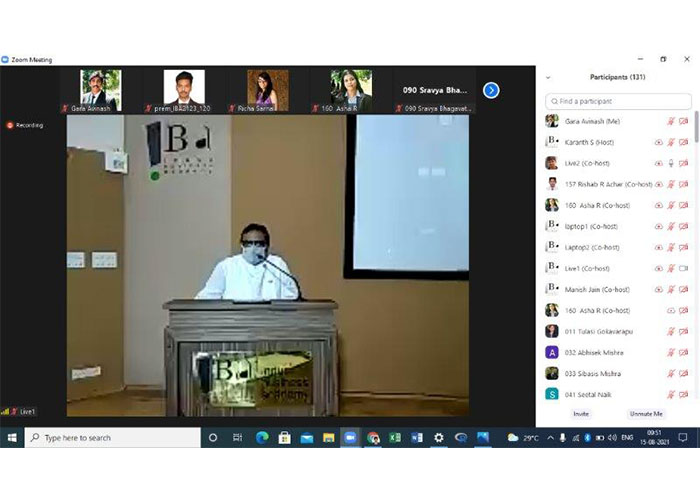700x500 pixels.
Task: Open Zoom from the Windows taskbar
Action: pos(350,437)
